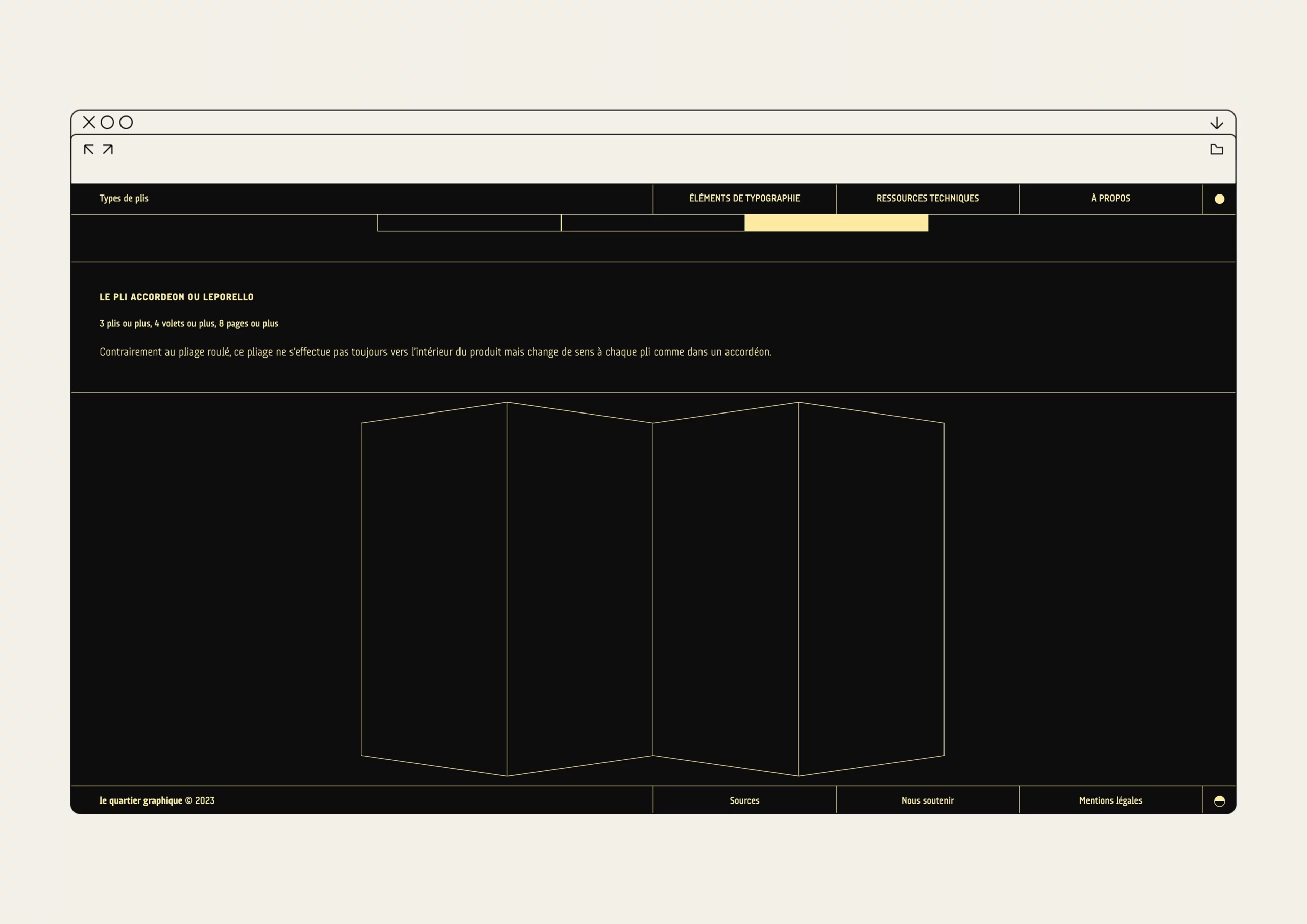Select the highlighted yellow fold tab
This screenshot has width=1307, height=924.
(836, 223)
